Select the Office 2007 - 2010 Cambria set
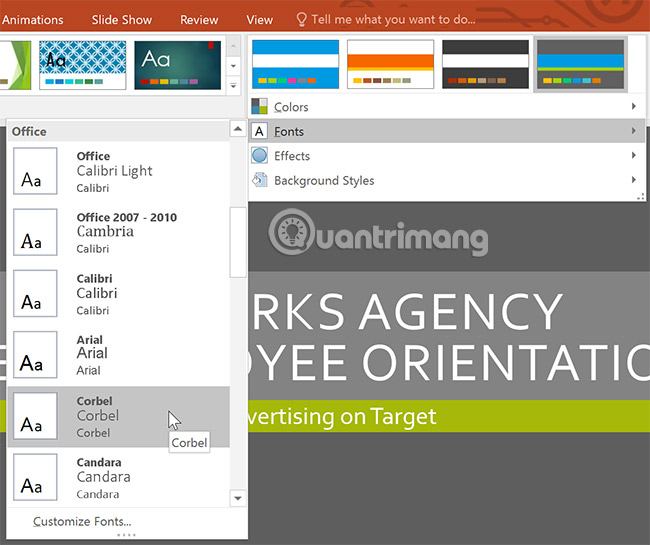The height and width of the screenshot is (545, 650). (x=119, y=232)
